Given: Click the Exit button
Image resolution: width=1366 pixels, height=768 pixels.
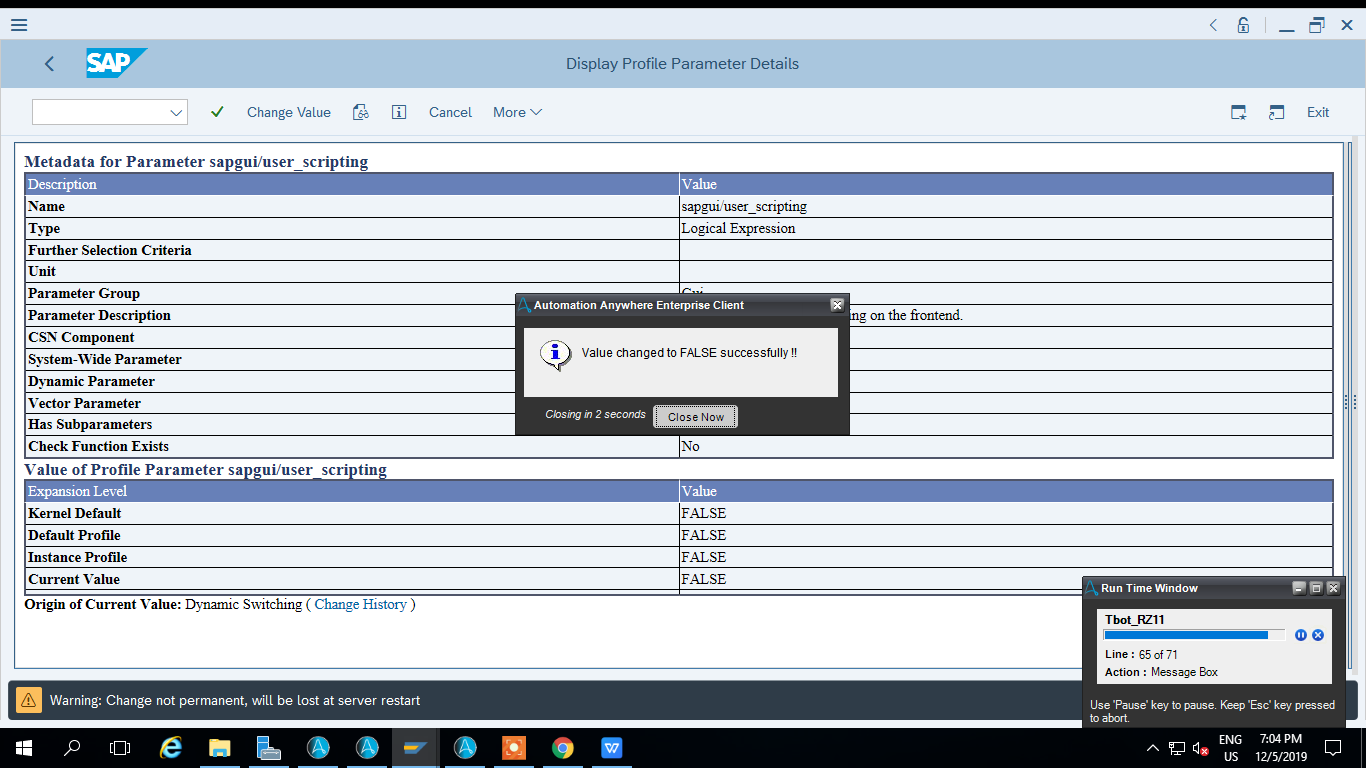Looking at the screenshot, I should pos(1317,112).
